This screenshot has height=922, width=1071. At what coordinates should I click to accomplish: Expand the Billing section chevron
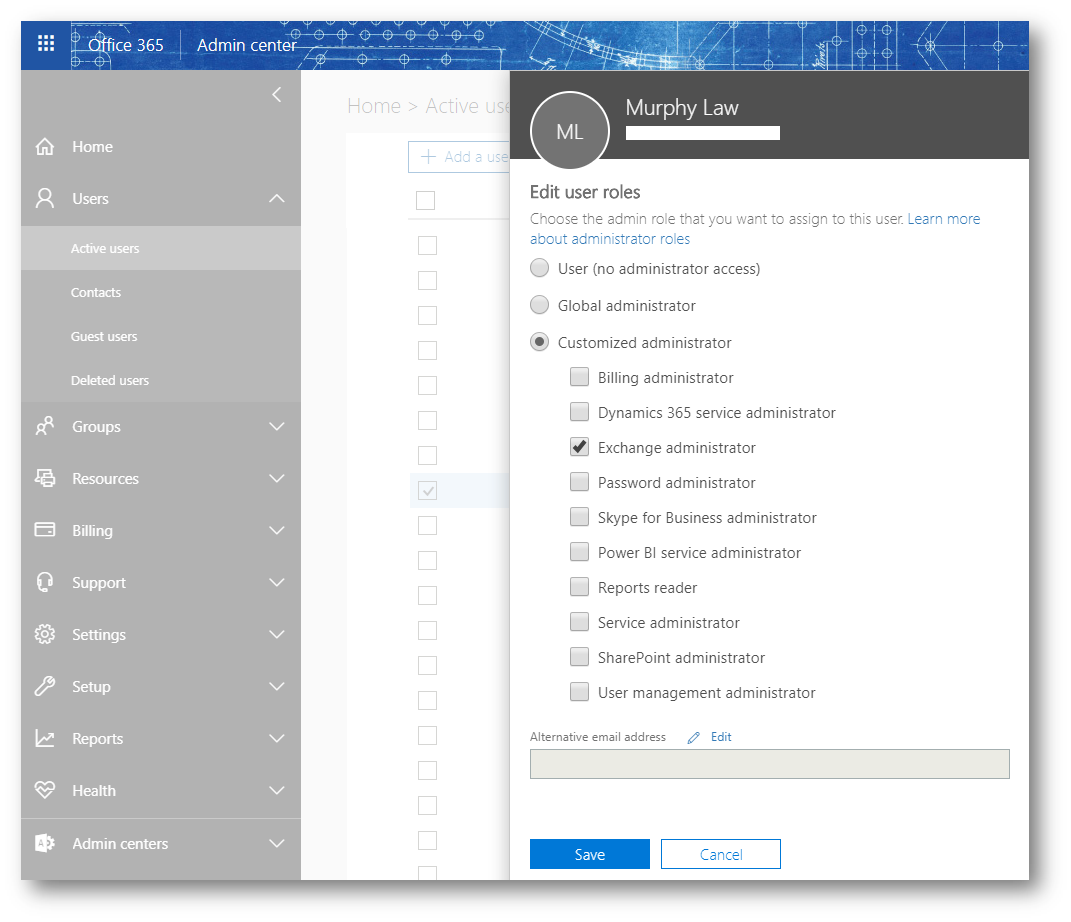tap(277, 531)
